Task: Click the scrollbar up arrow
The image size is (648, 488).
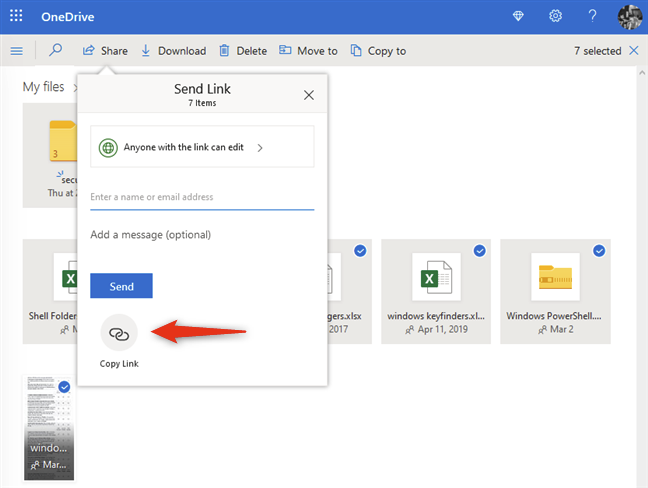Action: (641, 73)
